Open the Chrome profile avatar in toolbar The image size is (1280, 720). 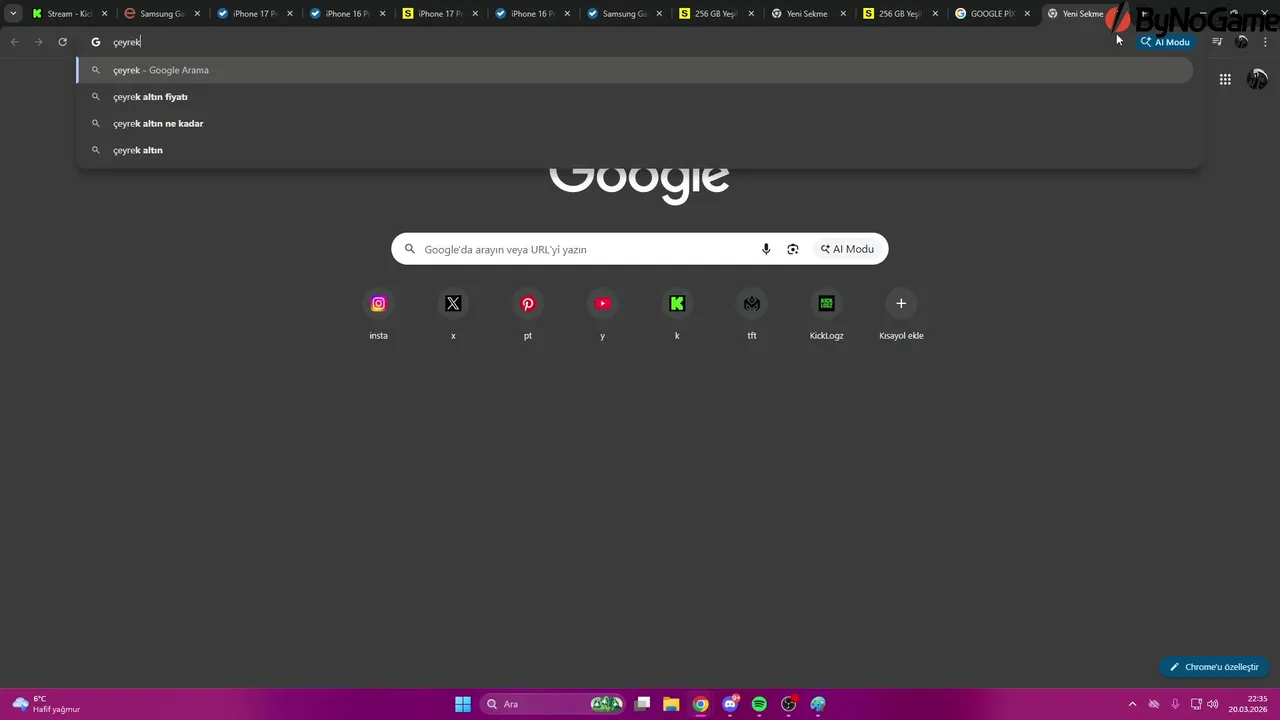pos(1242,42)
